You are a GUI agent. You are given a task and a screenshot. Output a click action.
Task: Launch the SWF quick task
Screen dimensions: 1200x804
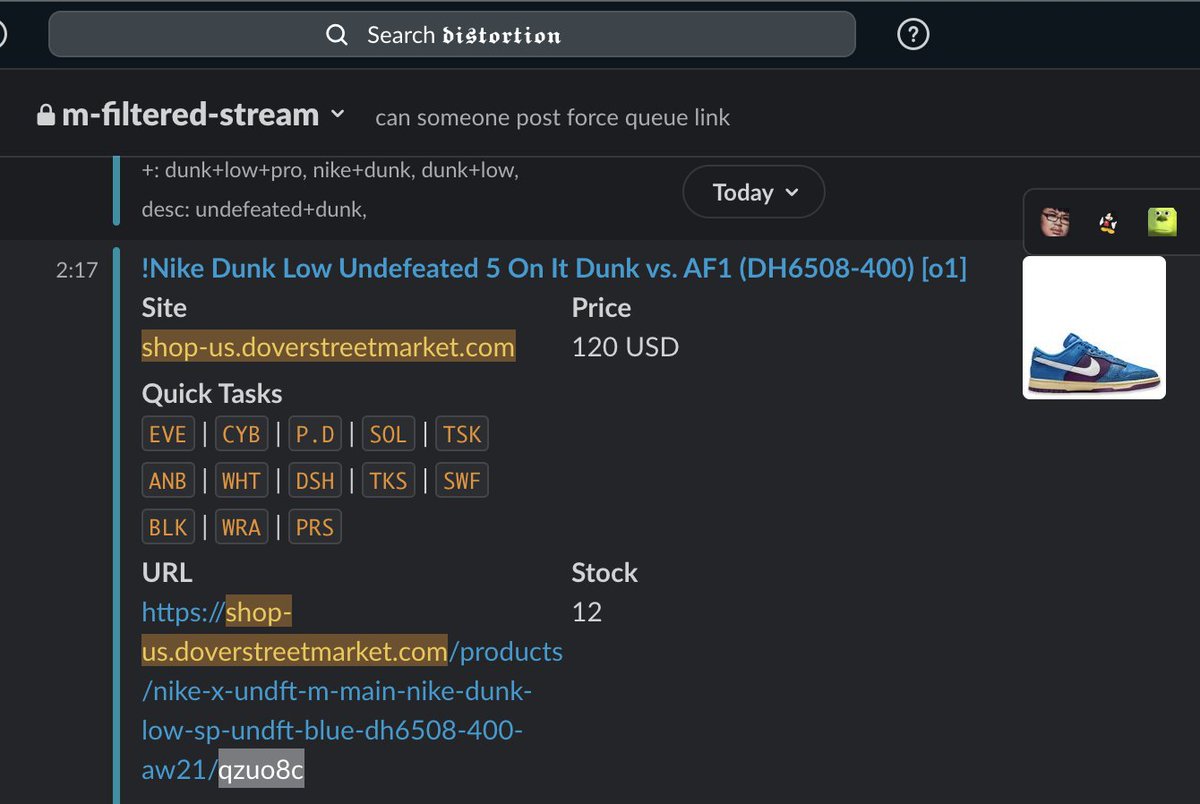[x=462, y=481]
